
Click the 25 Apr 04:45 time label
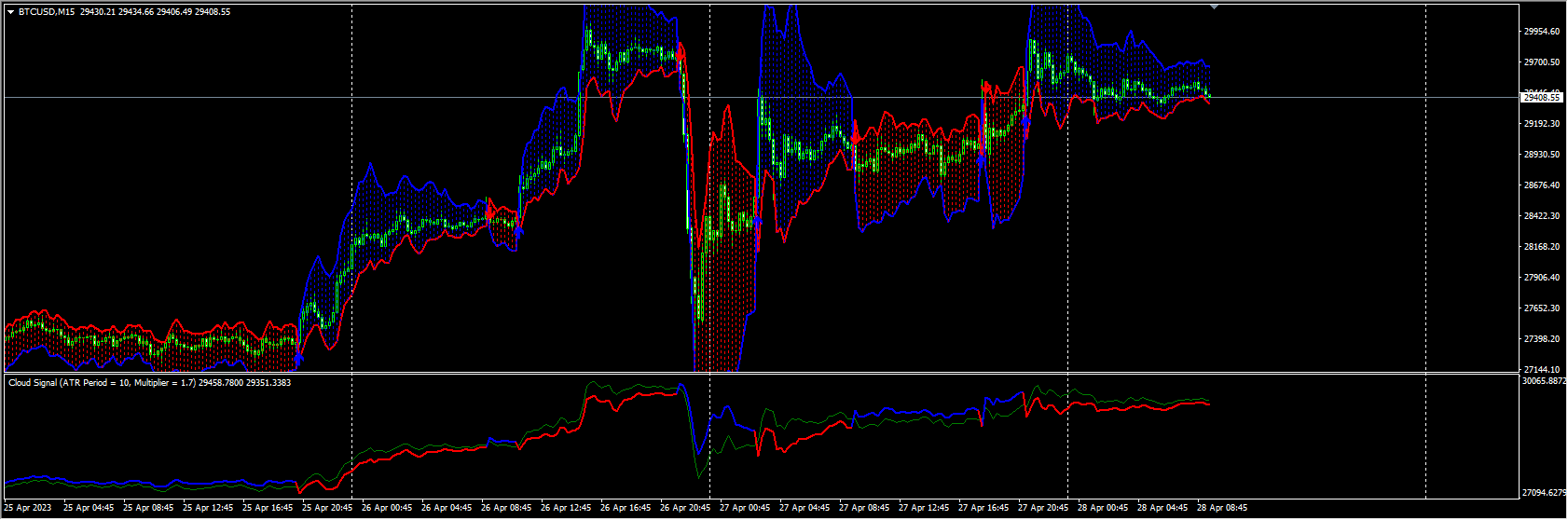[x=89, y=508]
